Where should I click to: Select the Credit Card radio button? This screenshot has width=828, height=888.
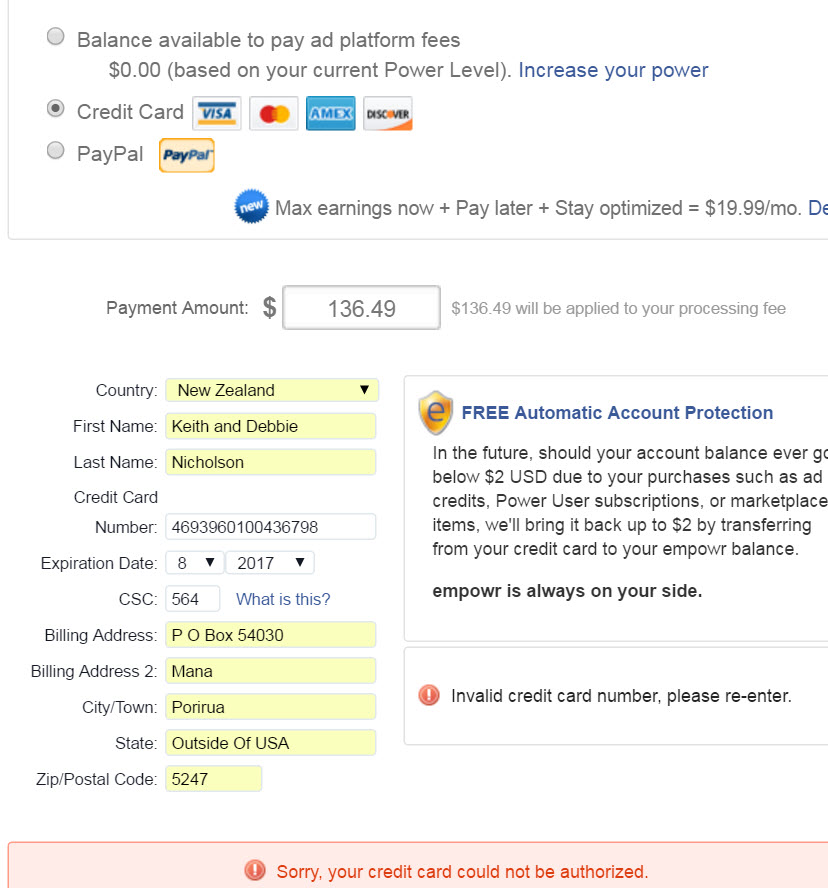(x=57, y=109)
